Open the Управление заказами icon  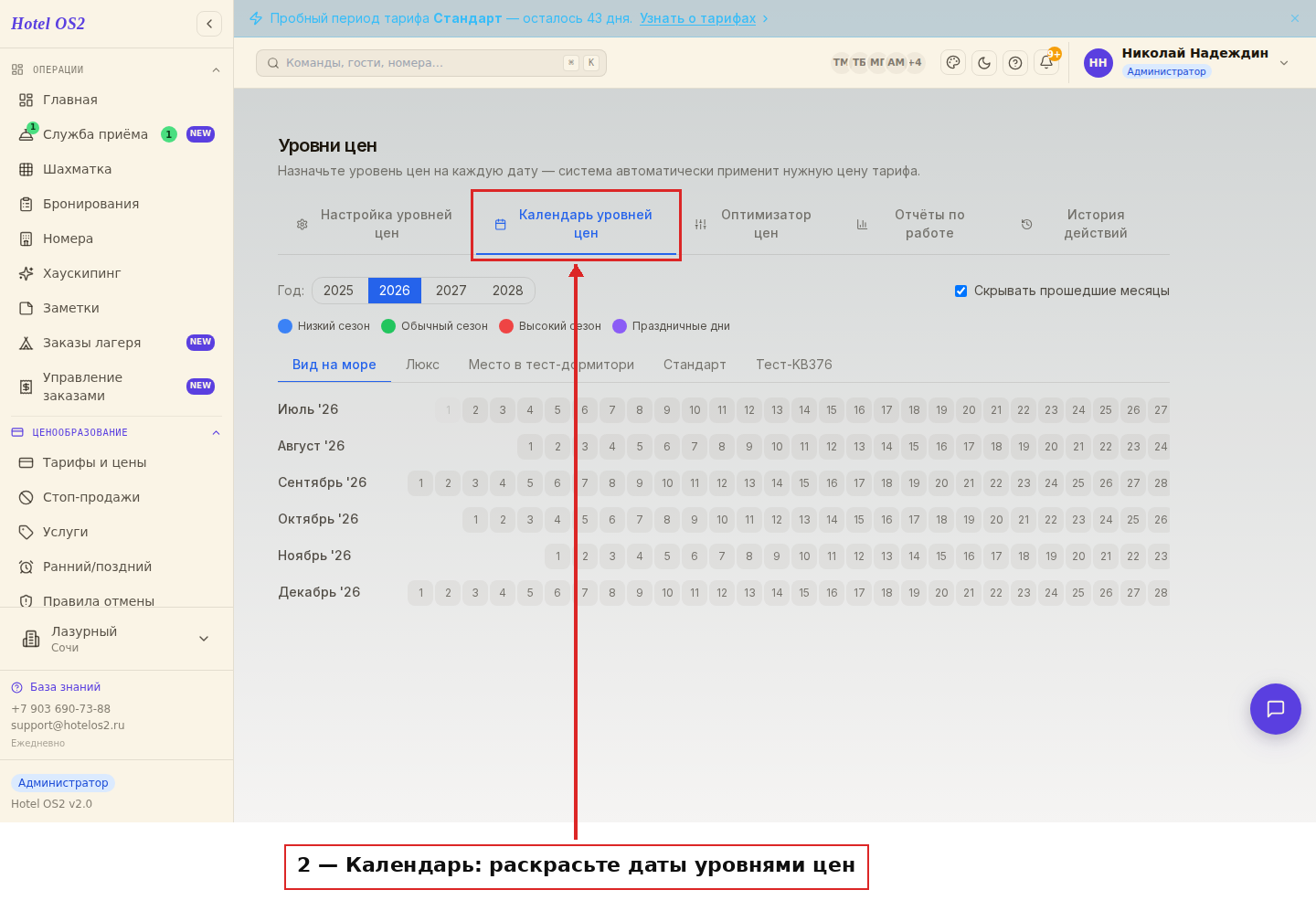click(27, 387)
